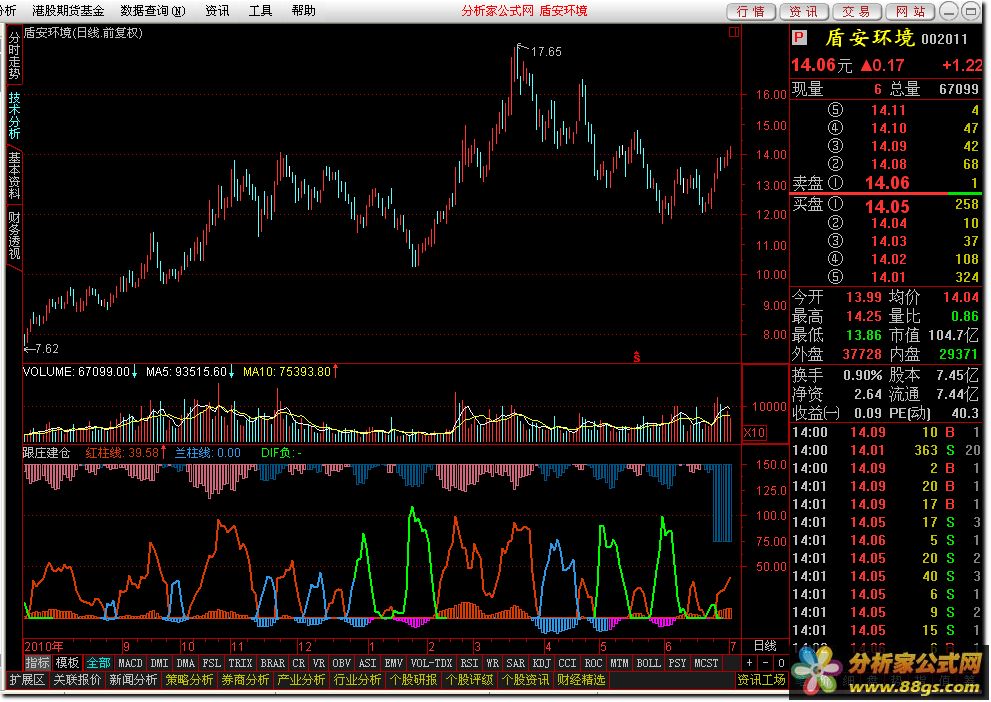Open the 港股期货基金 menu
The height and width of the screenshot is (702, 991).
[68, 11]
